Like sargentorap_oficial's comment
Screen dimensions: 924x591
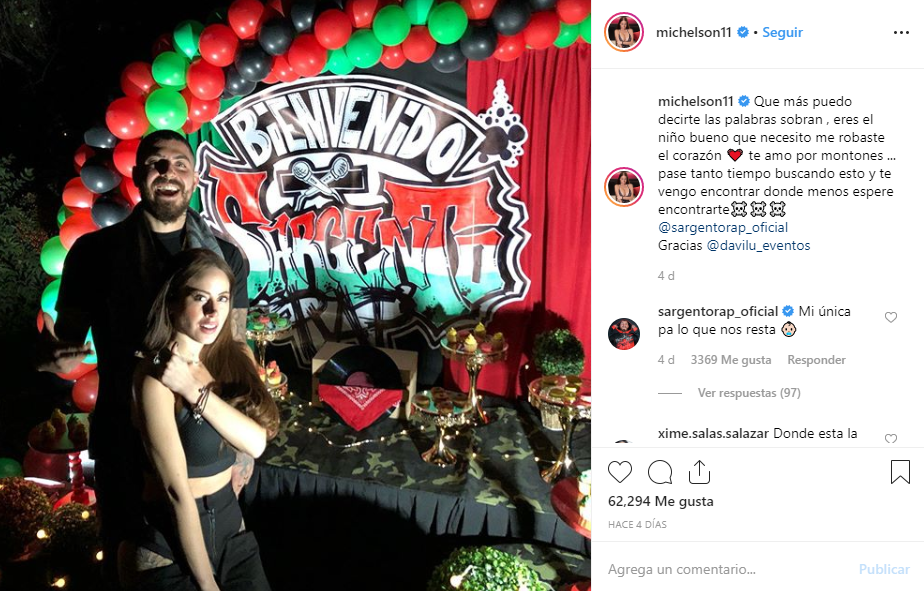click(x=891, y=318)
